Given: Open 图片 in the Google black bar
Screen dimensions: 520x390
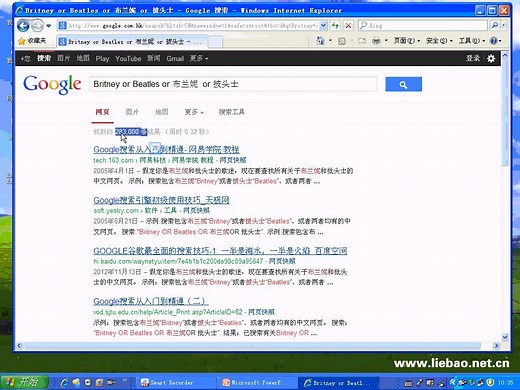Looking at the screenshot, I should point(63,58).
